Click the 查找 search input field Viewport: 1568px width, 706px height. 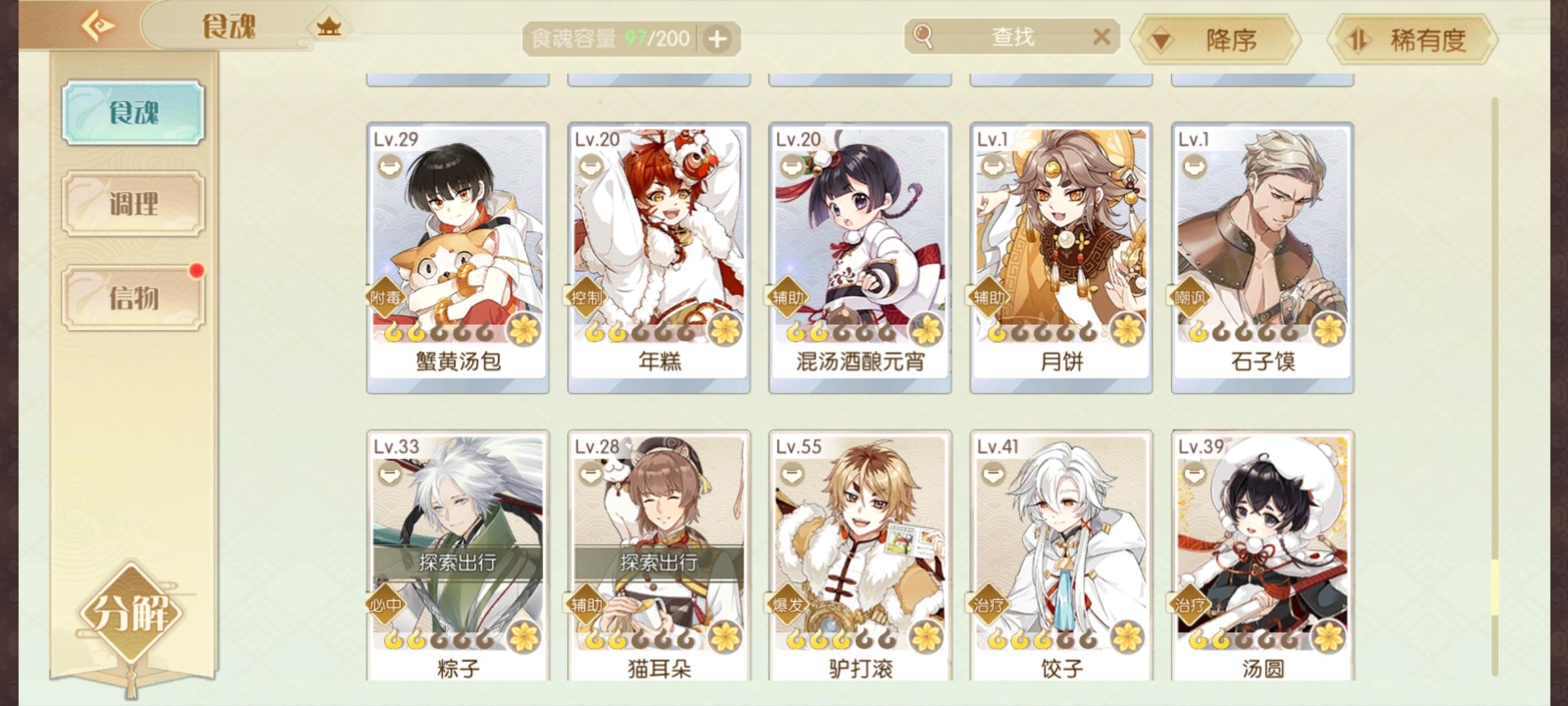point(1013,37)
